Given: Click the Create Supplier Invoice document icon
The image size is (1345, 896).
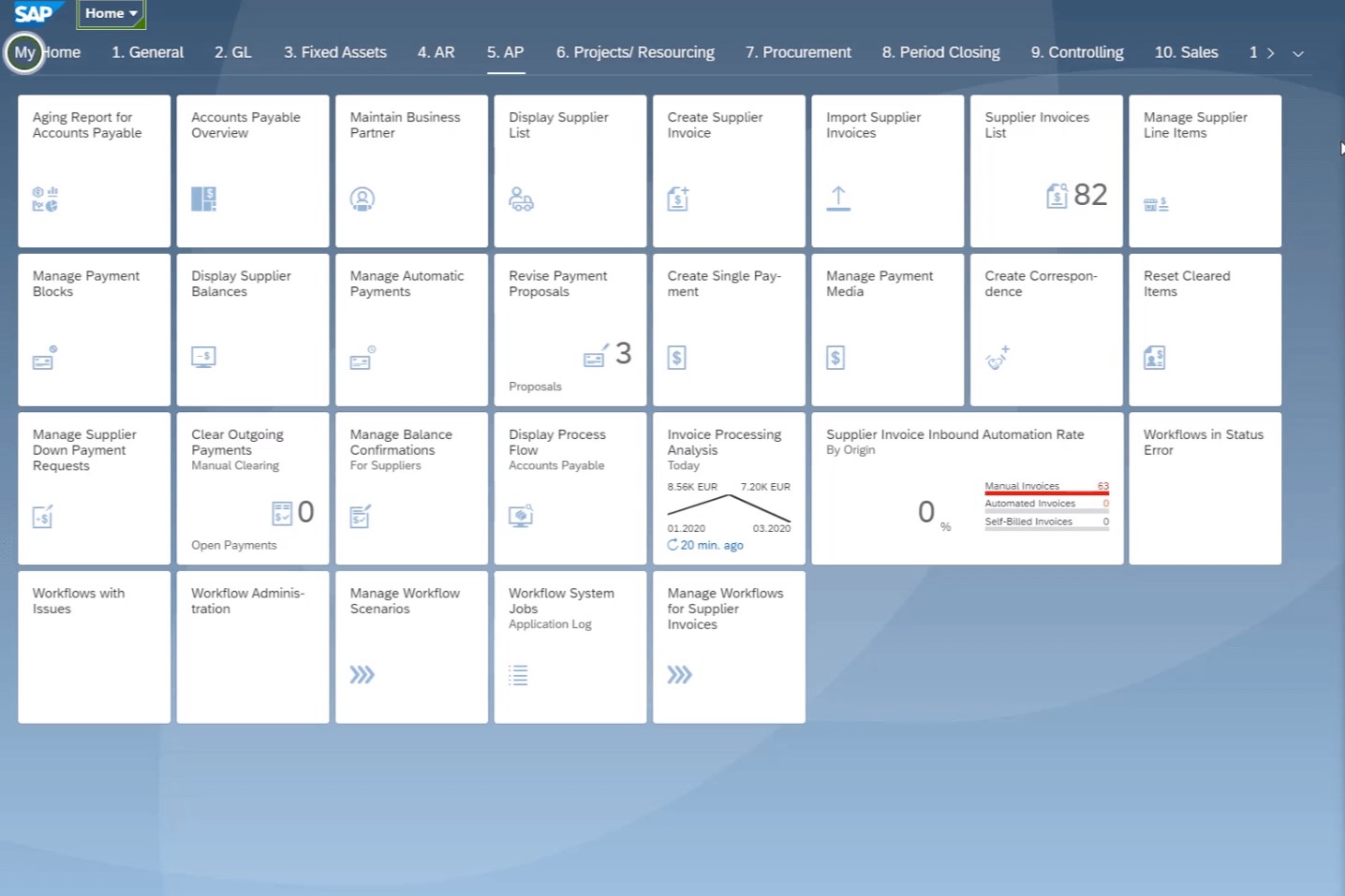Looking at the screenshot, I should tap(678, 198).
